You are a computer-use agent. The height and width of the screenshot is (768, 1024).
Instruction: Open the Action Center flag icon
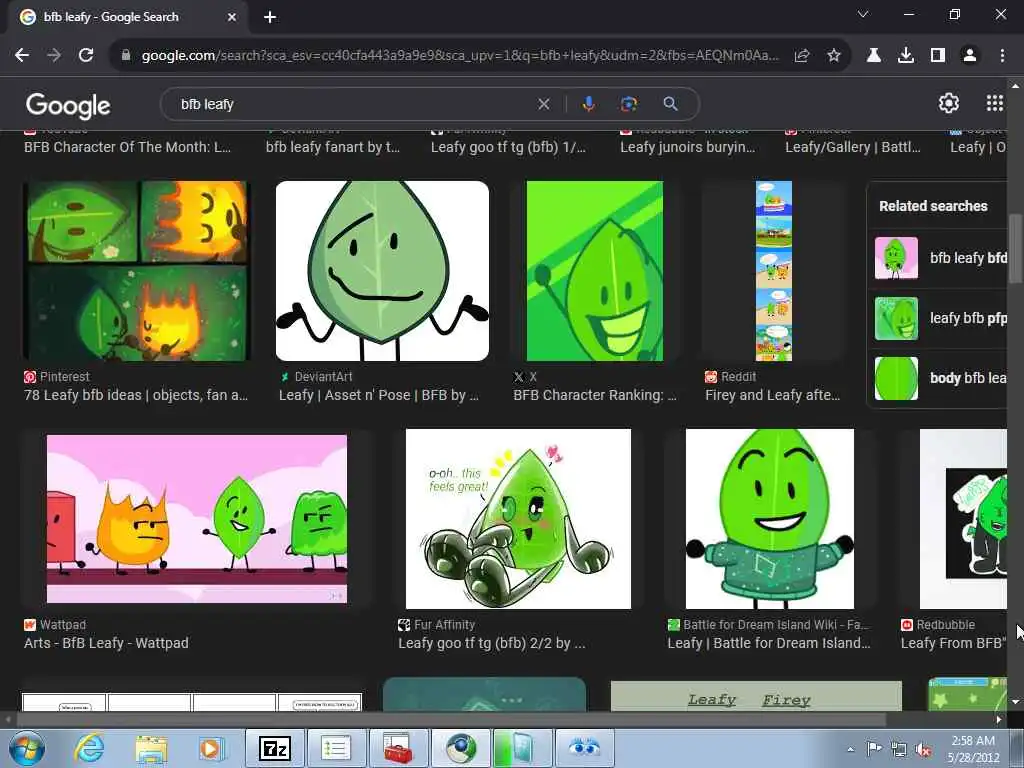click(x=874, y=749)
